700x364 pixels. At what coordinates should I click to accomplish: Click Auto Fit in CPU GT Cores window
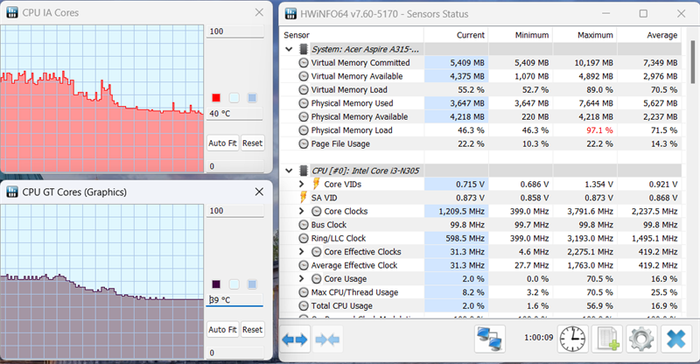[x=222, y=330]
